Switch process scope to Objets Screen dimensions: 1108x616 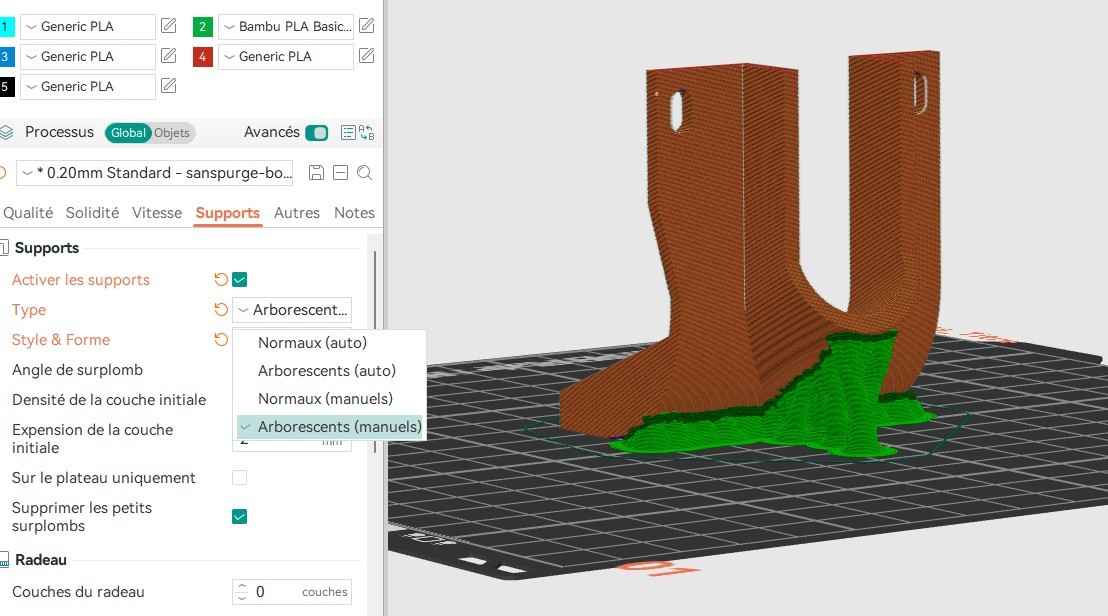pyautogui.click(x=173, y=133)
